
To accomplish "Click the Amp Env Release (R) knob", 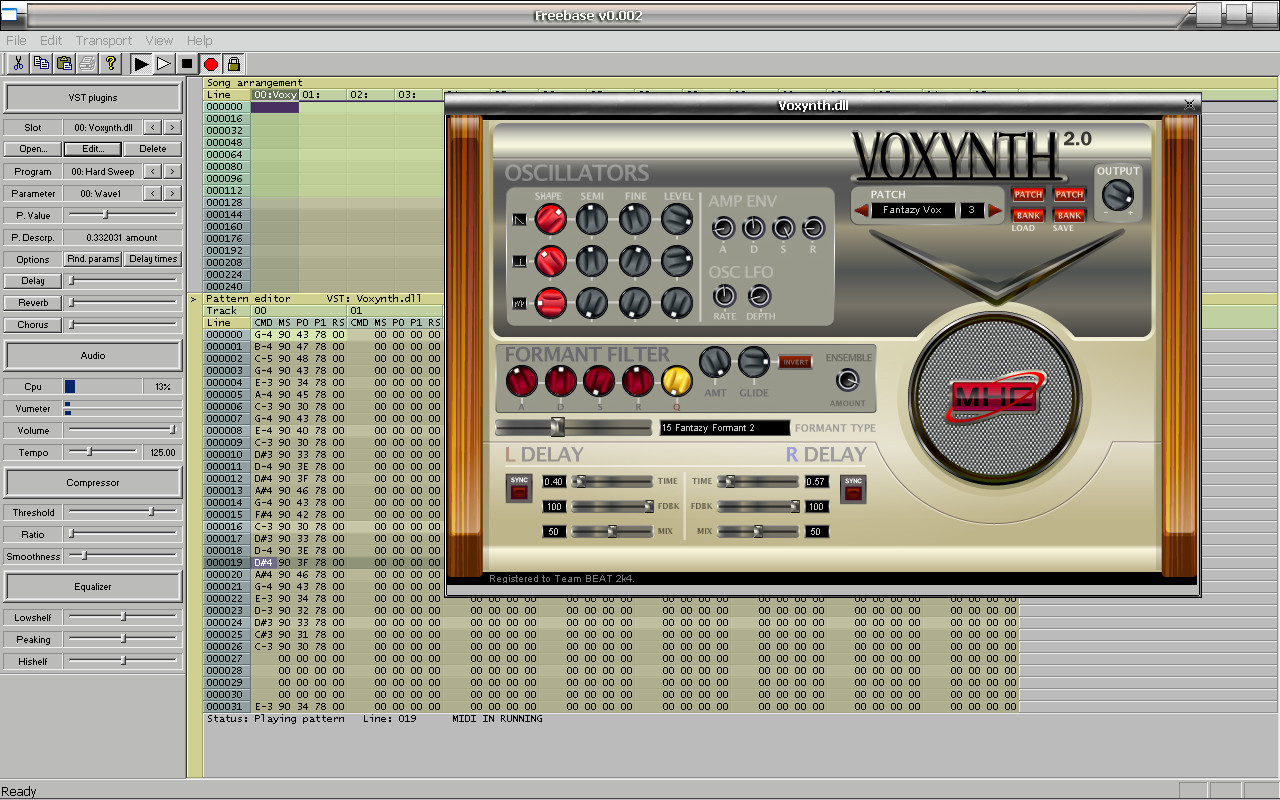I will (x=814, y=229).
